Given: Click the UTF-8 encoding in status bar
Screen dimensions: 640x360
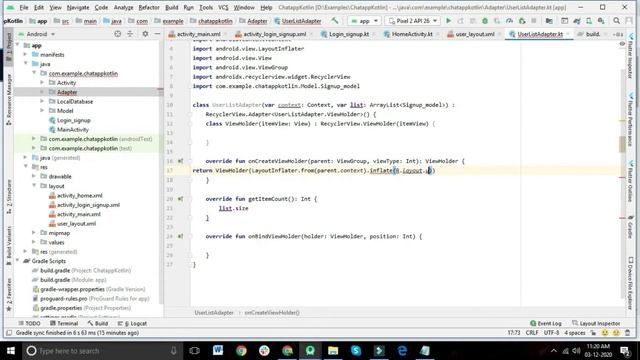Looking at the screenshot, I should pos(551,333).
